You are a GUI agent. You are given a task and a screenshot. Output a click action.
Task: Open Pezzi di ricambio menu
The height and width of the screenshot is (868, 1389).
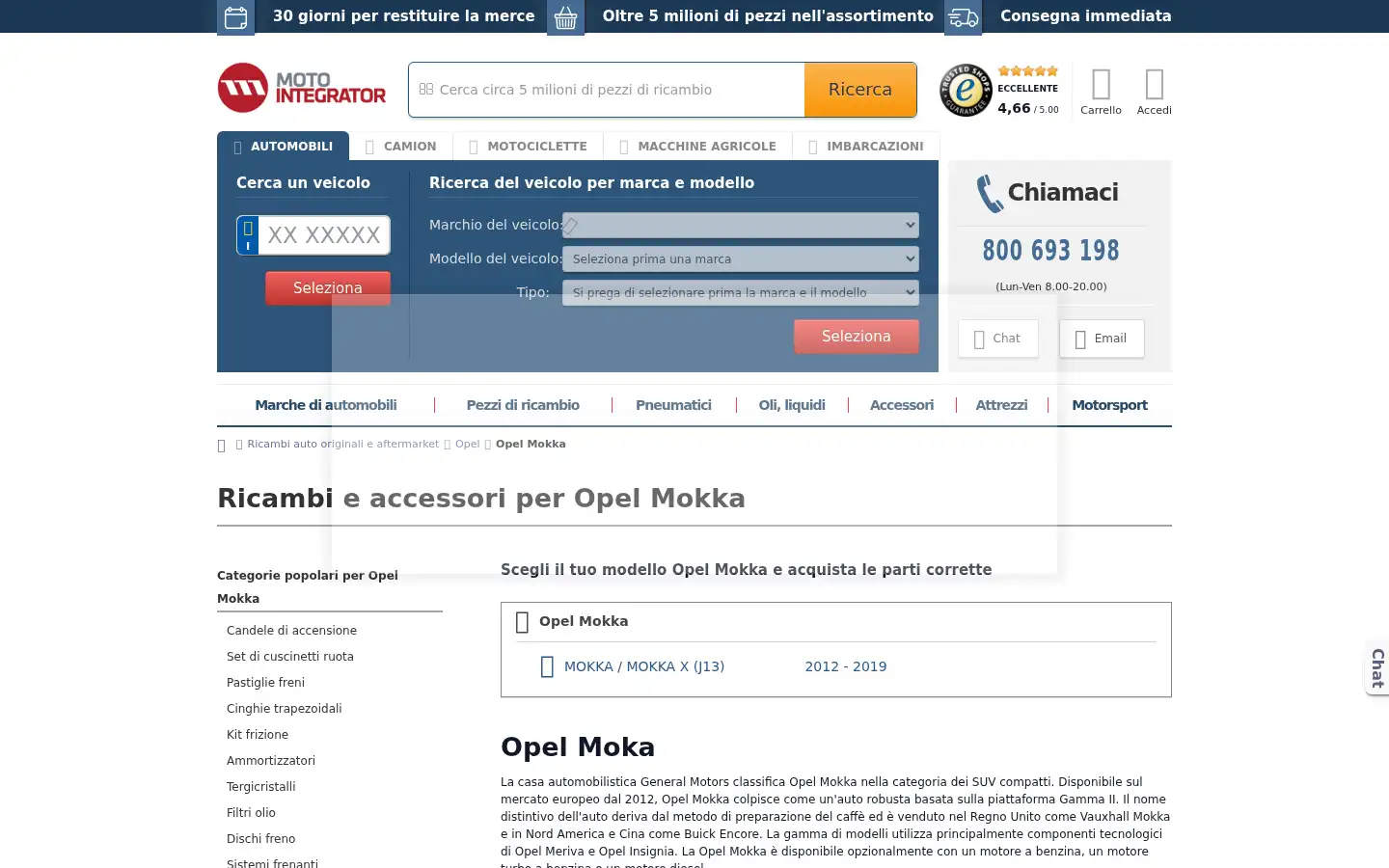click(523, 405)
